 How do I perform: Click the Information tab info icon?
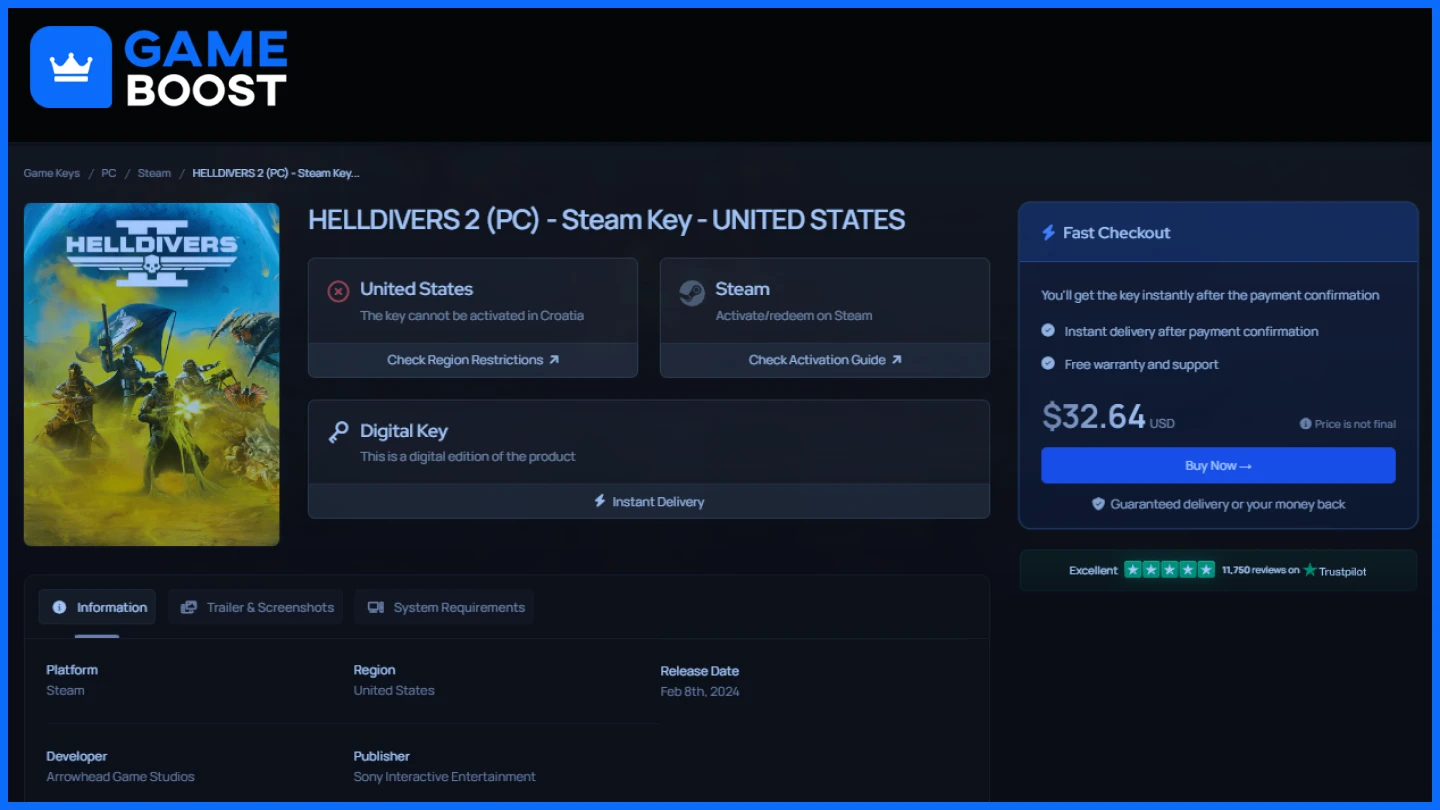(59, 607)
